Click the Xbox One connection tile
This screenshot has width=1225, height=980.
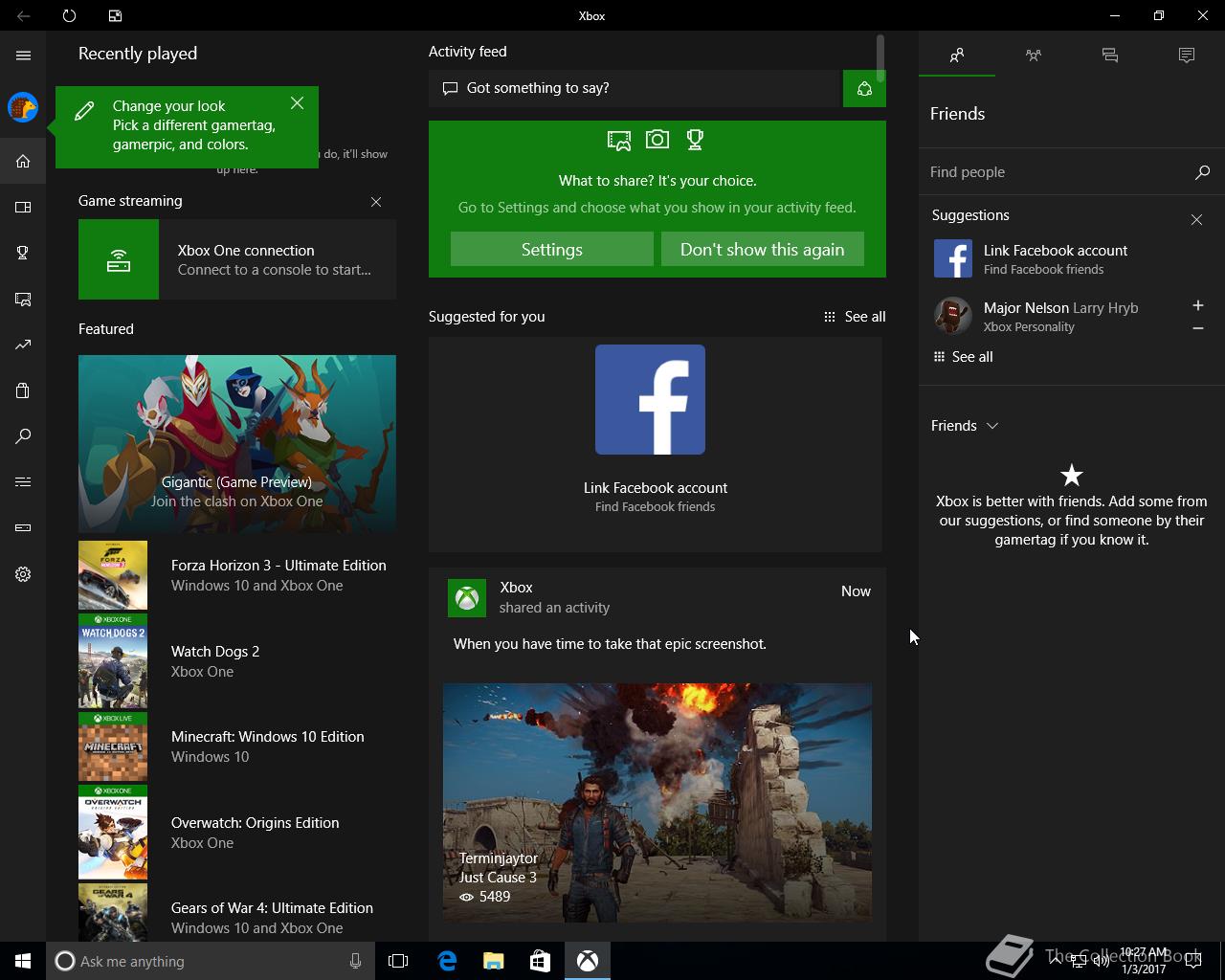(x=237, y=259)
